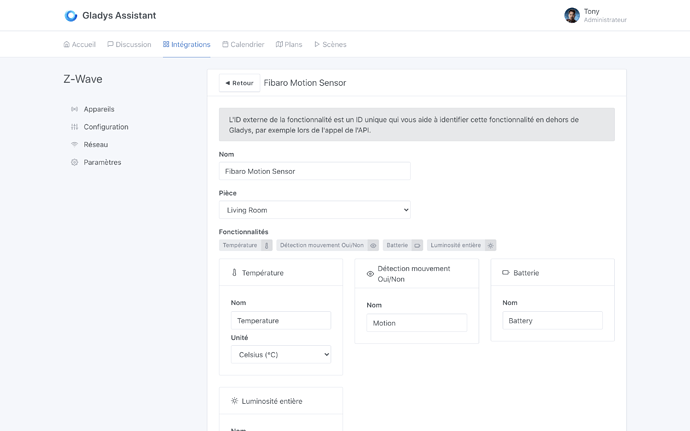Click the thermometer icon in Température tag
Viewport: 690px width, 431px height.
click(266, 246)
